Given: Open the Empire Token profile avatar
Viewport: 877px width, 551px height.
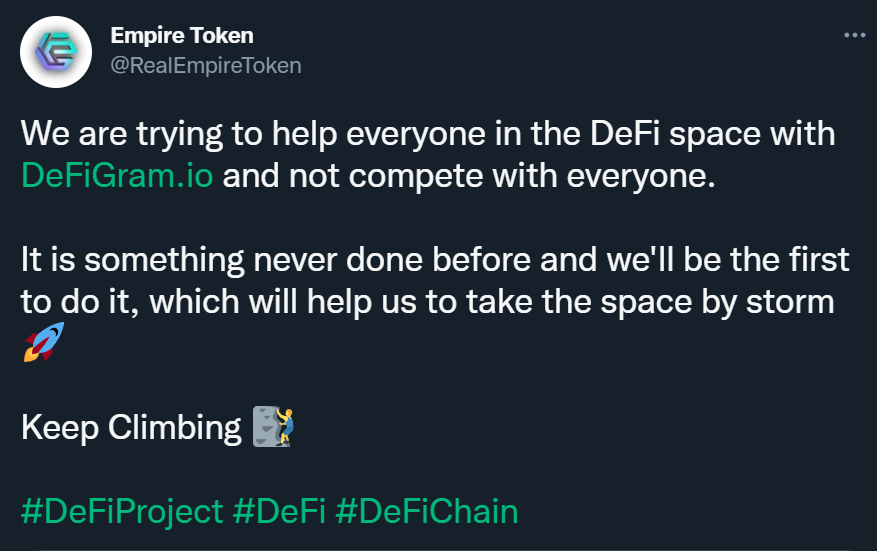Looking at the screenshot, I should click(56, 51).
